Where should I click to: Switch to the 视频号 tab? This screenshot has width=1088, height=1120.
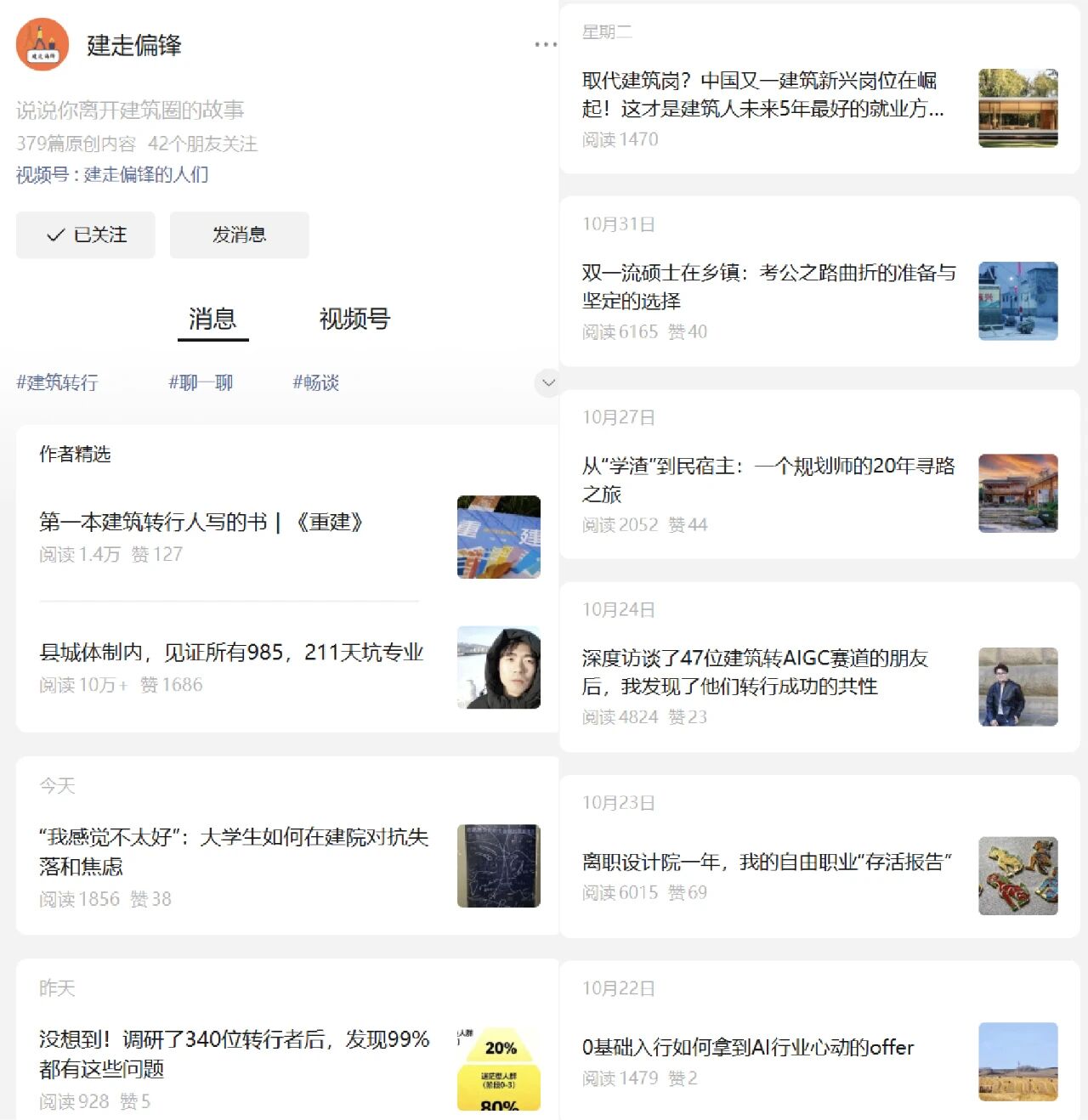click(354, 319)
